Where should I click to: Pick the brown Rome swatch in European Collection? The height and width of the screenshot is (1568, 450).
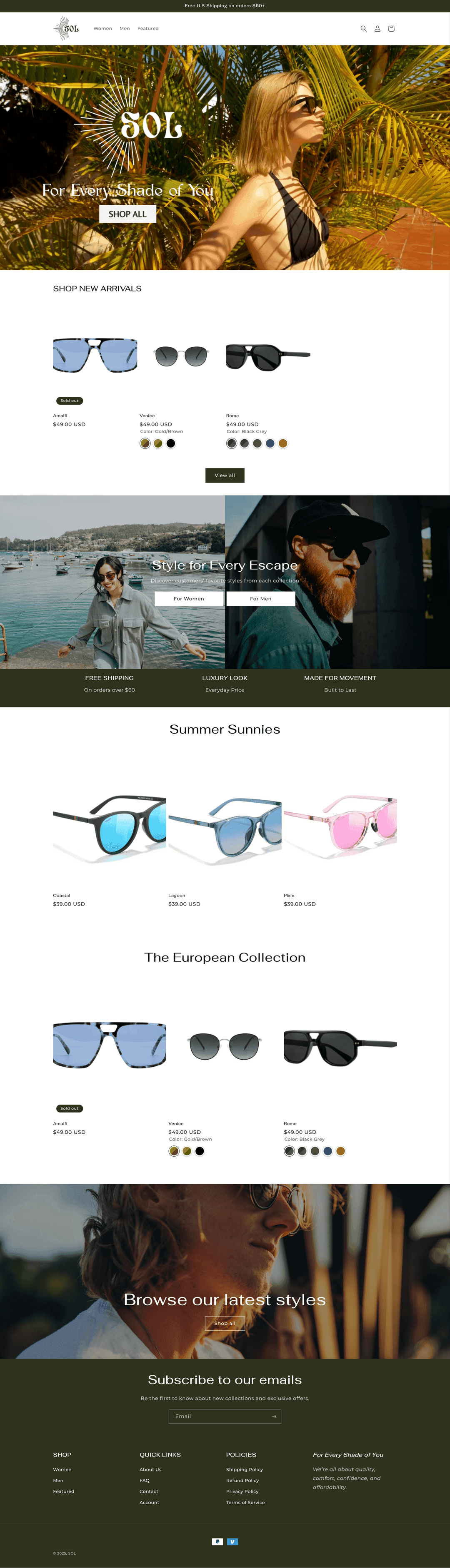[341, 1151]
